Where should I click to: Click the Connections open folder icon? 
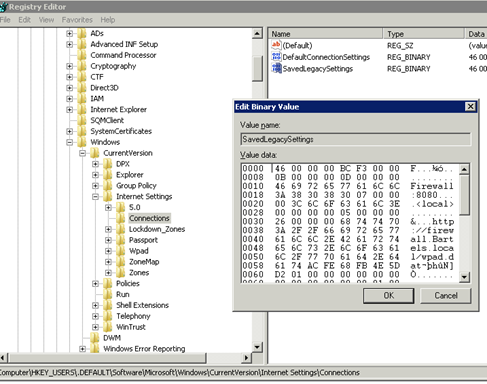pyautogui.click(x=121, y=218)
